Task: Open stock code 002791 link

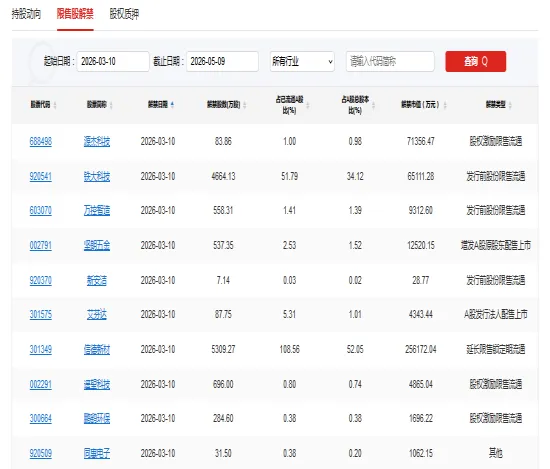Action: point(41,245)
